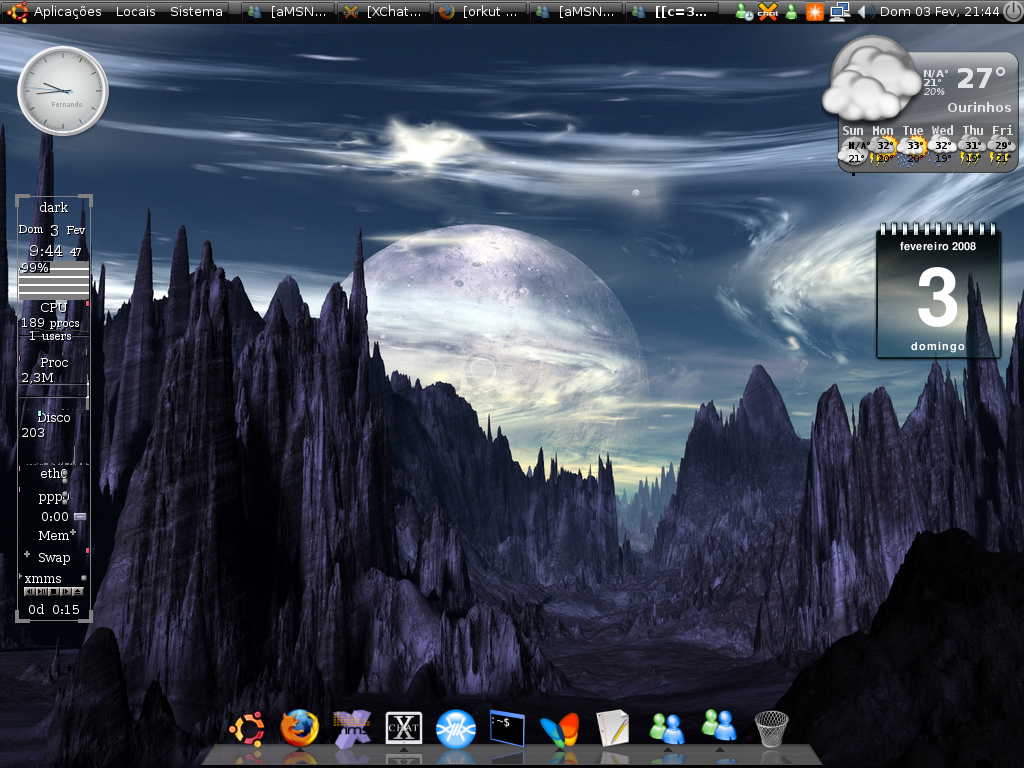Open the terminal icon in the dock

pyautogui.click(x=507, y=728)
